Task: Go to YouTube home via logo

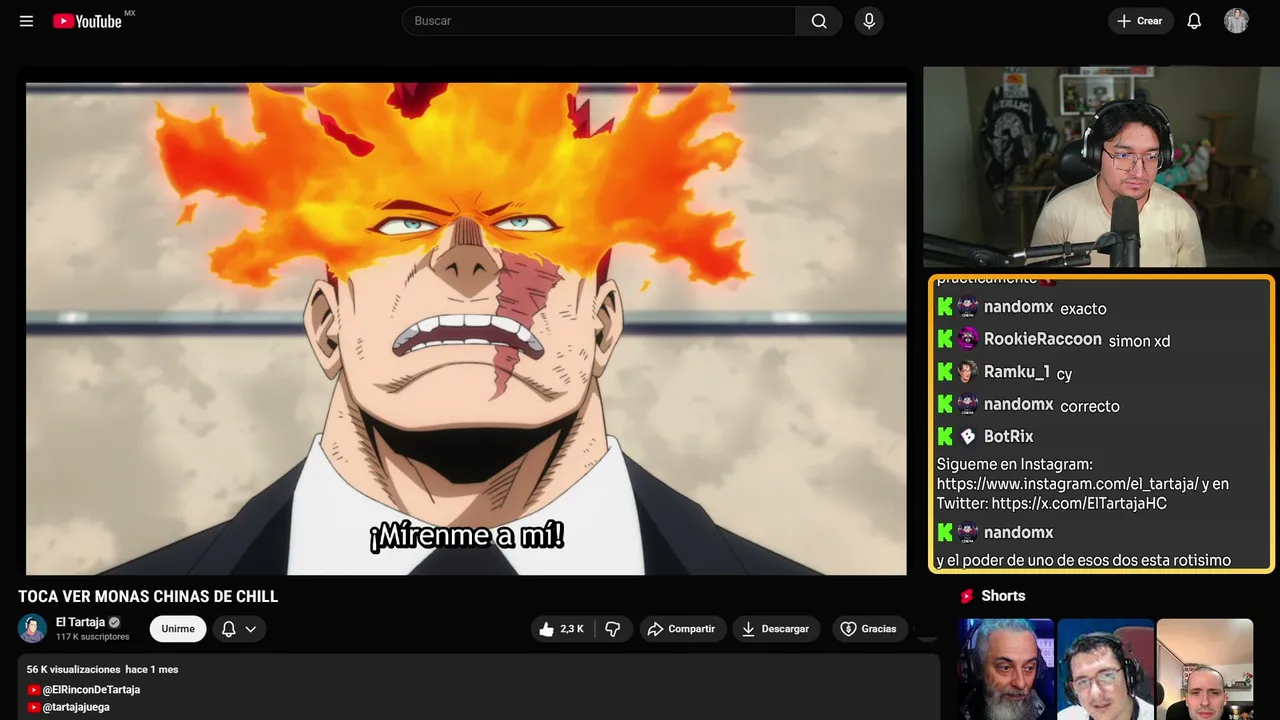Action: pyautogui.click(x=88, y=21)
